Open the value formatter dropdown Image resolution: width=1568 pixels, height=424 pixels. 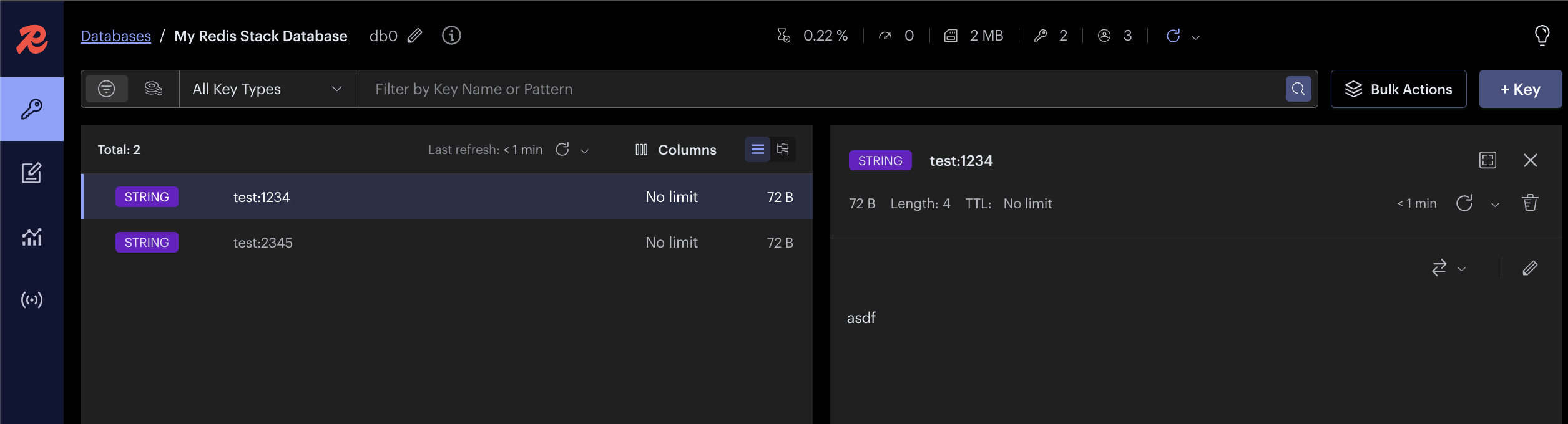pyautogui.click(x=1448, y=268)
